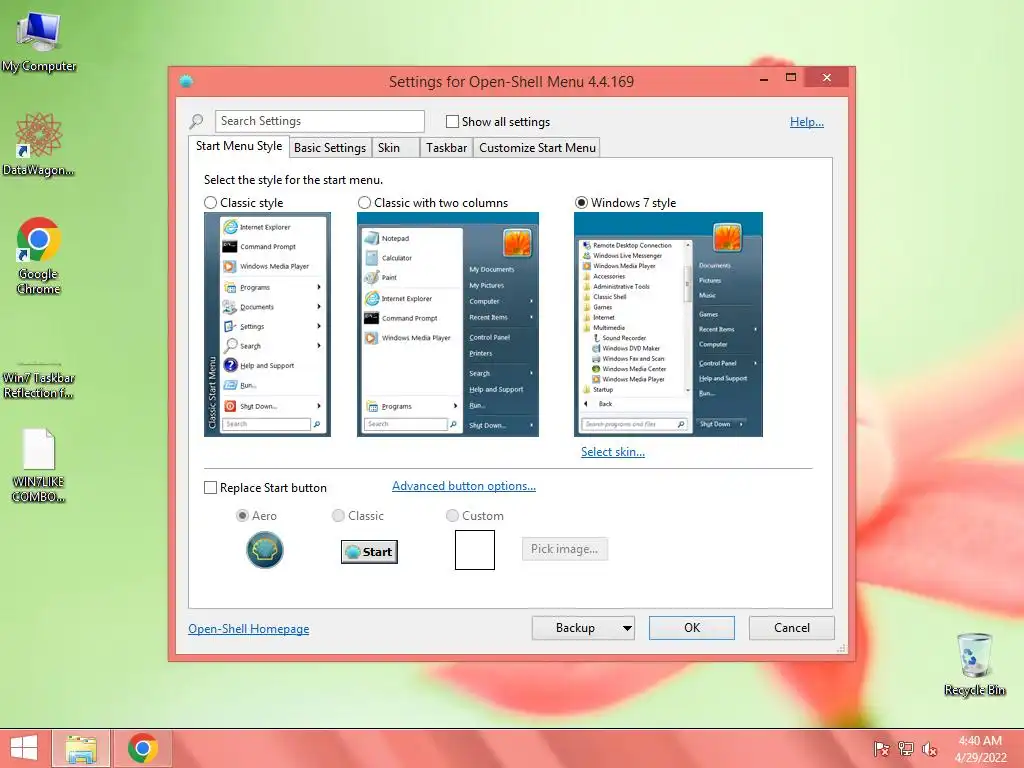Open My Computer desktop icon
The image size is (1024, 768).
pyautogui.click(x=39, y=42)
